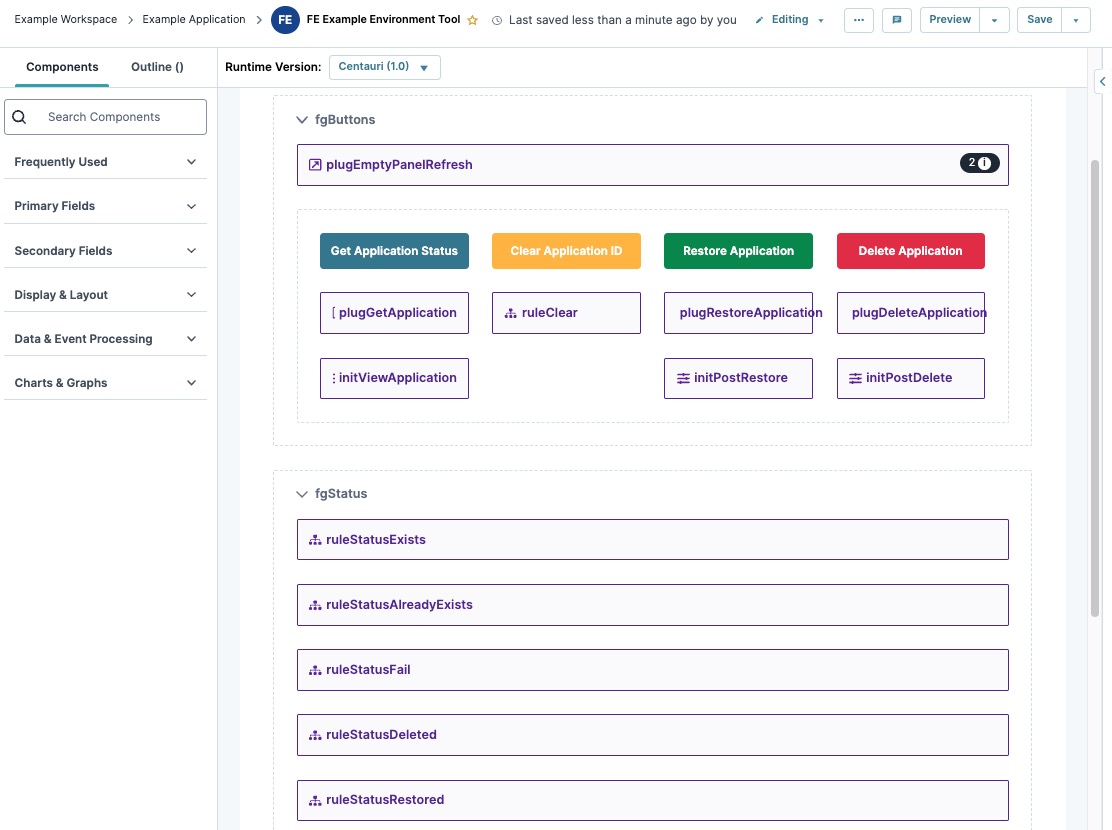Click the ruleStatusAlreadyExists decisions icon
Viewport: 1112px width, 830px height.
coord(315,605)
